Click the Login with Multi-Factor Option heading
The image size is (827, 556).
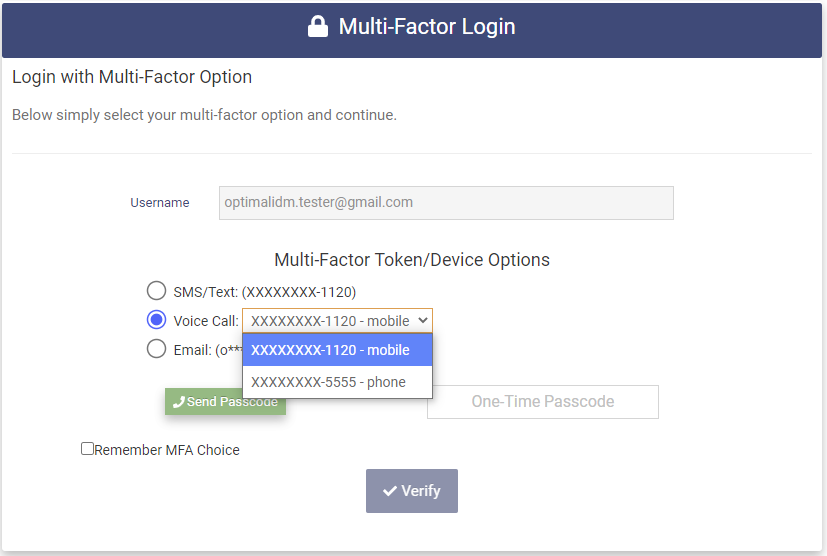(x=132, y=77)
